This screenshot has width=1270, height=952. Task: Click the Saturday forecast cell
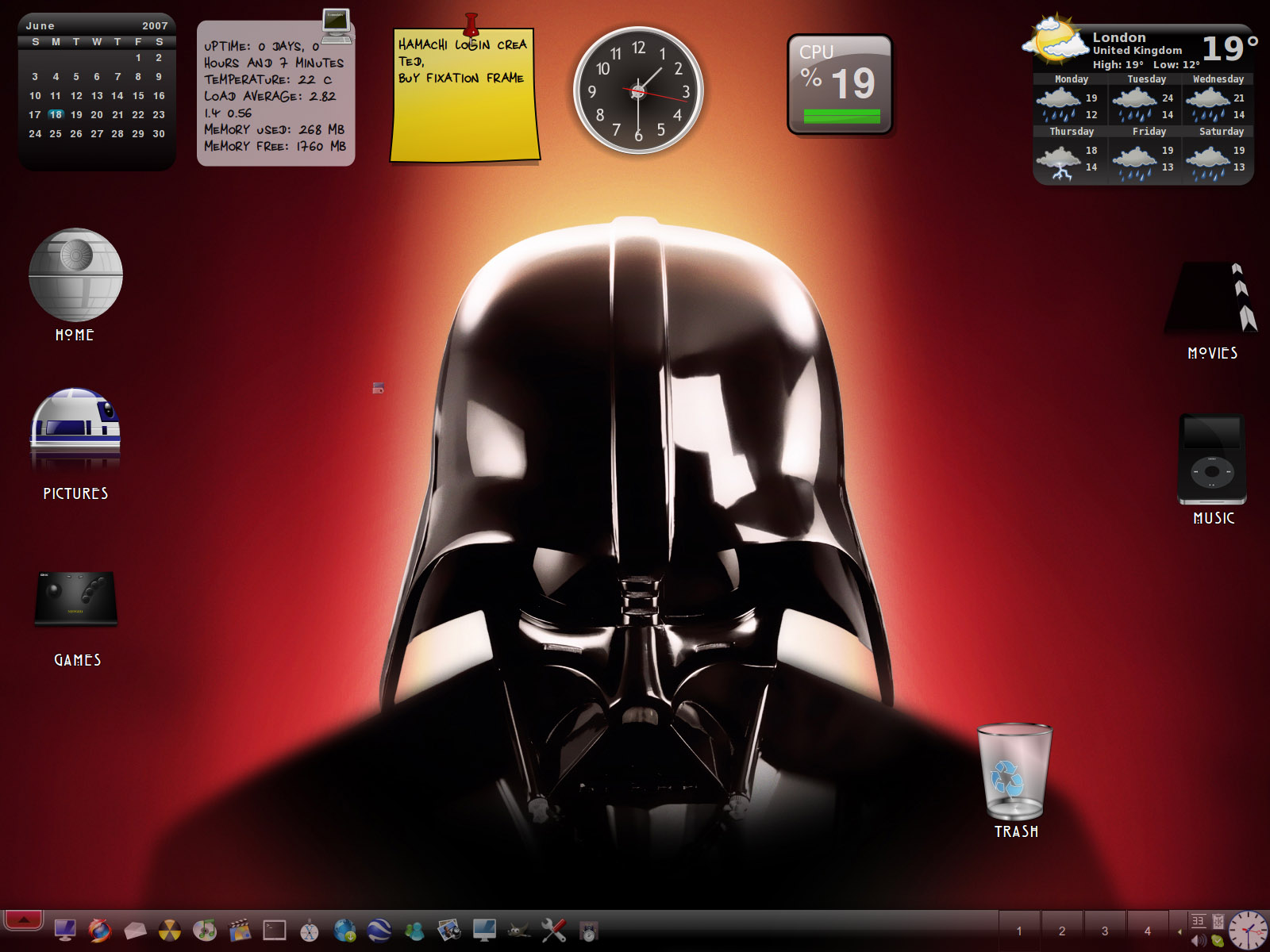coord(1218,155)
